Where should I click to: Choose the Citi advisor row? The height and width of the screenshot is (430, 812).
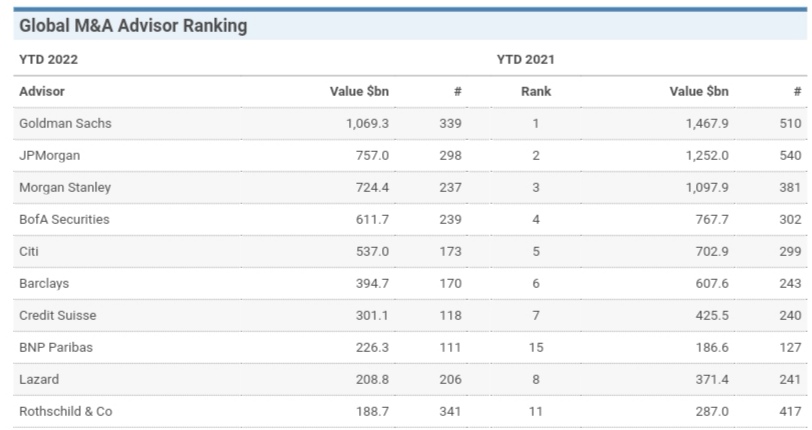click(x=30, y=252)
